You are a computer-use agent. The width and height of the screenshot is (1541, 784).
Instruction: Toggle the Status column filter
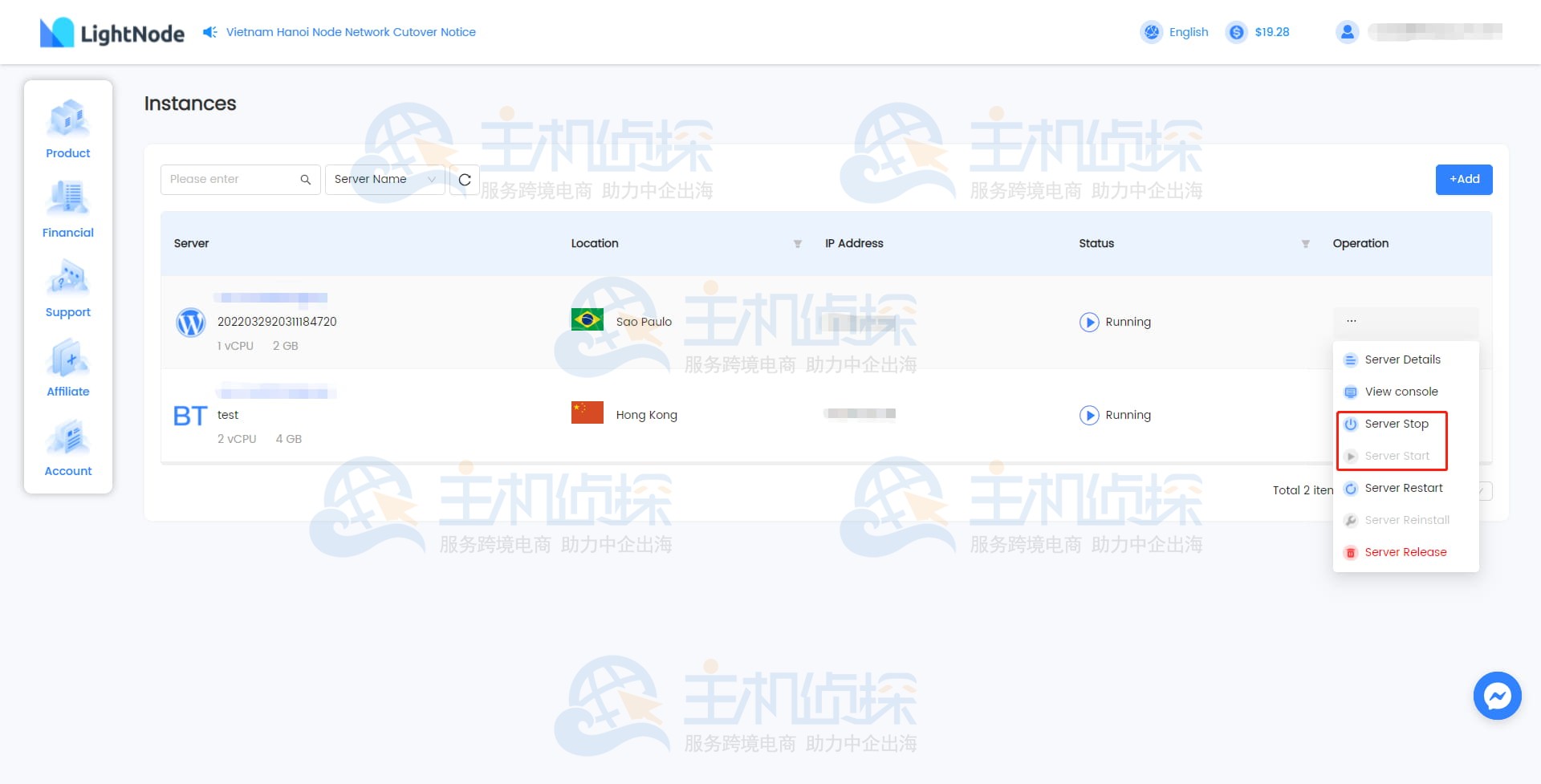pos(1305,244)
